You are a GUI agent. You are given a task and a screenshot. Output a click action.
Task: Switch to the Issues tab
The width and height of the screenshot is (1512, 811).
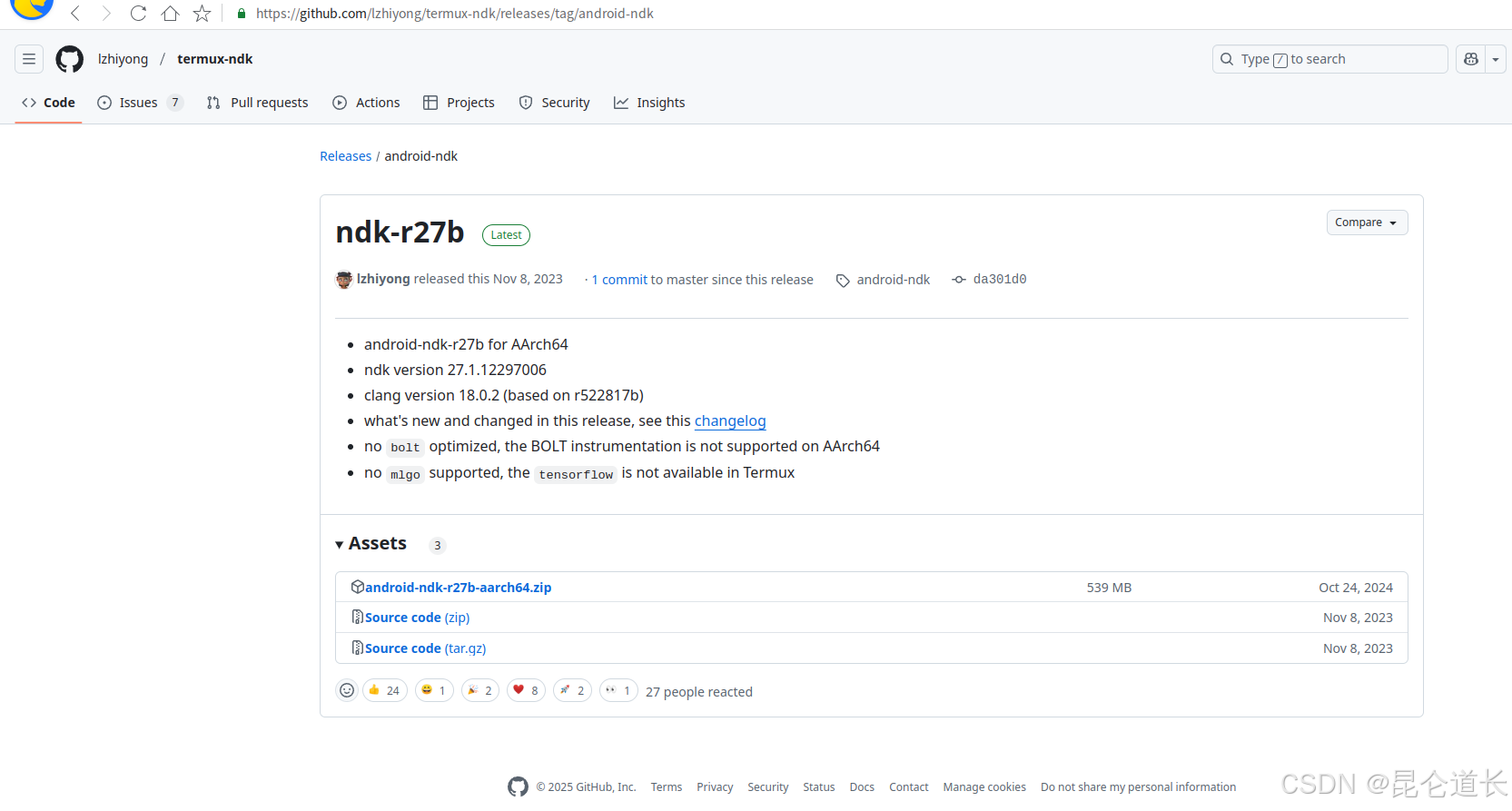(140, 103)
